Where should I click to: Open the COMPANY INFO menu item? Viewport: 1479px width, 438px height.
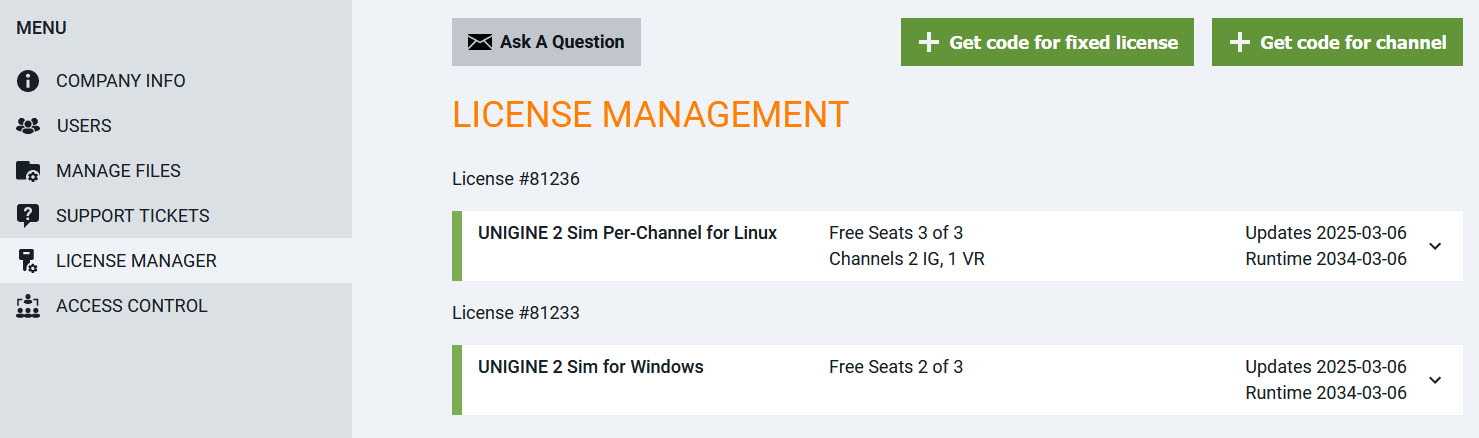pyautogui.click(x=121, y=81)
